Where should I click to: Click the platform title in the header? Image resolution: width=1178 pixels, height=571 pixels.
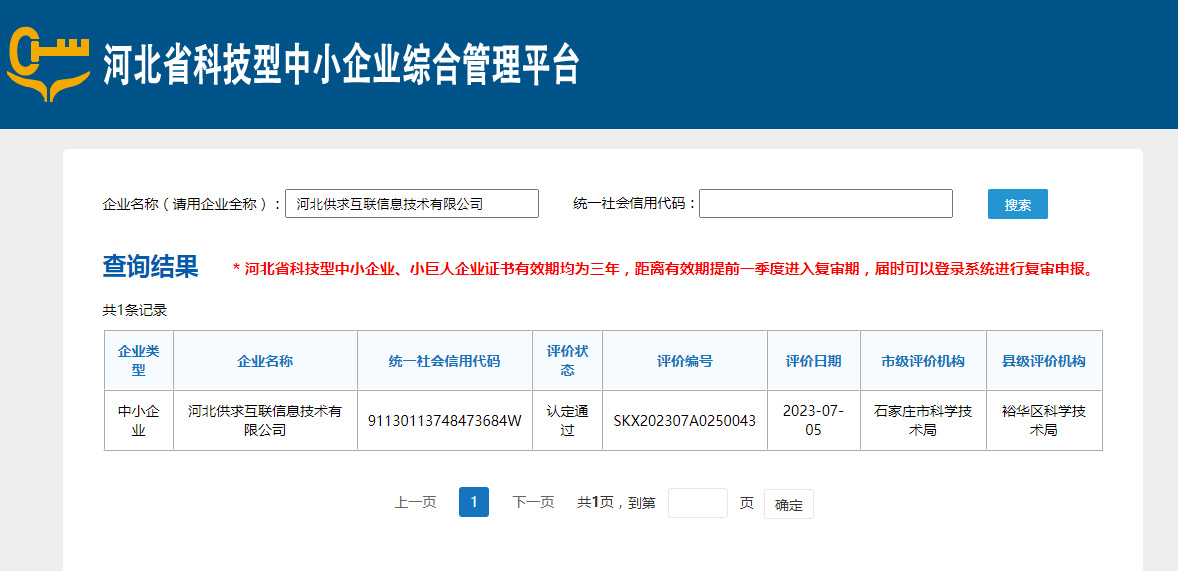pos(341,66)
